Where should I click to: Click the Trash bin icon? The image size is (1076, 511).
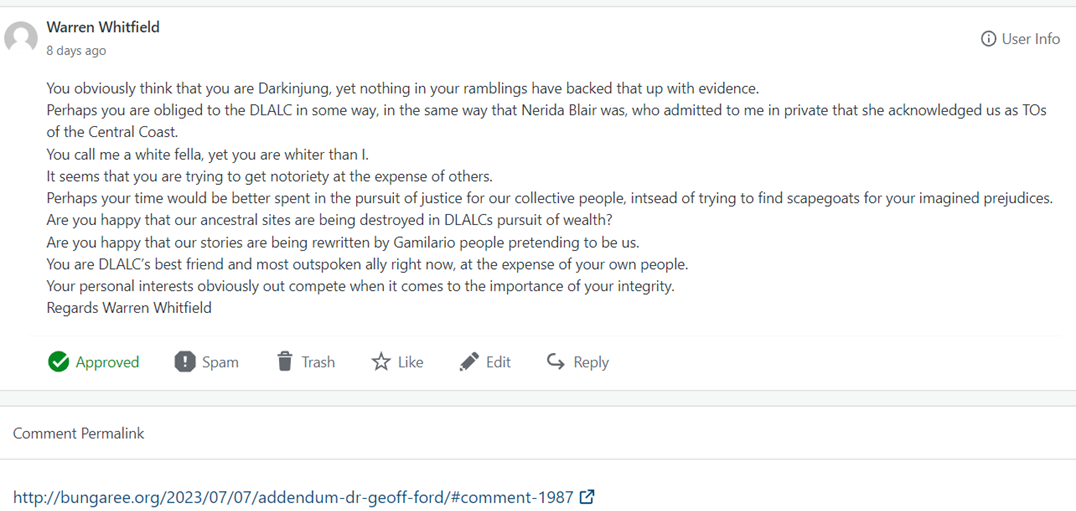pyautogui.click(x=285, y=362)
